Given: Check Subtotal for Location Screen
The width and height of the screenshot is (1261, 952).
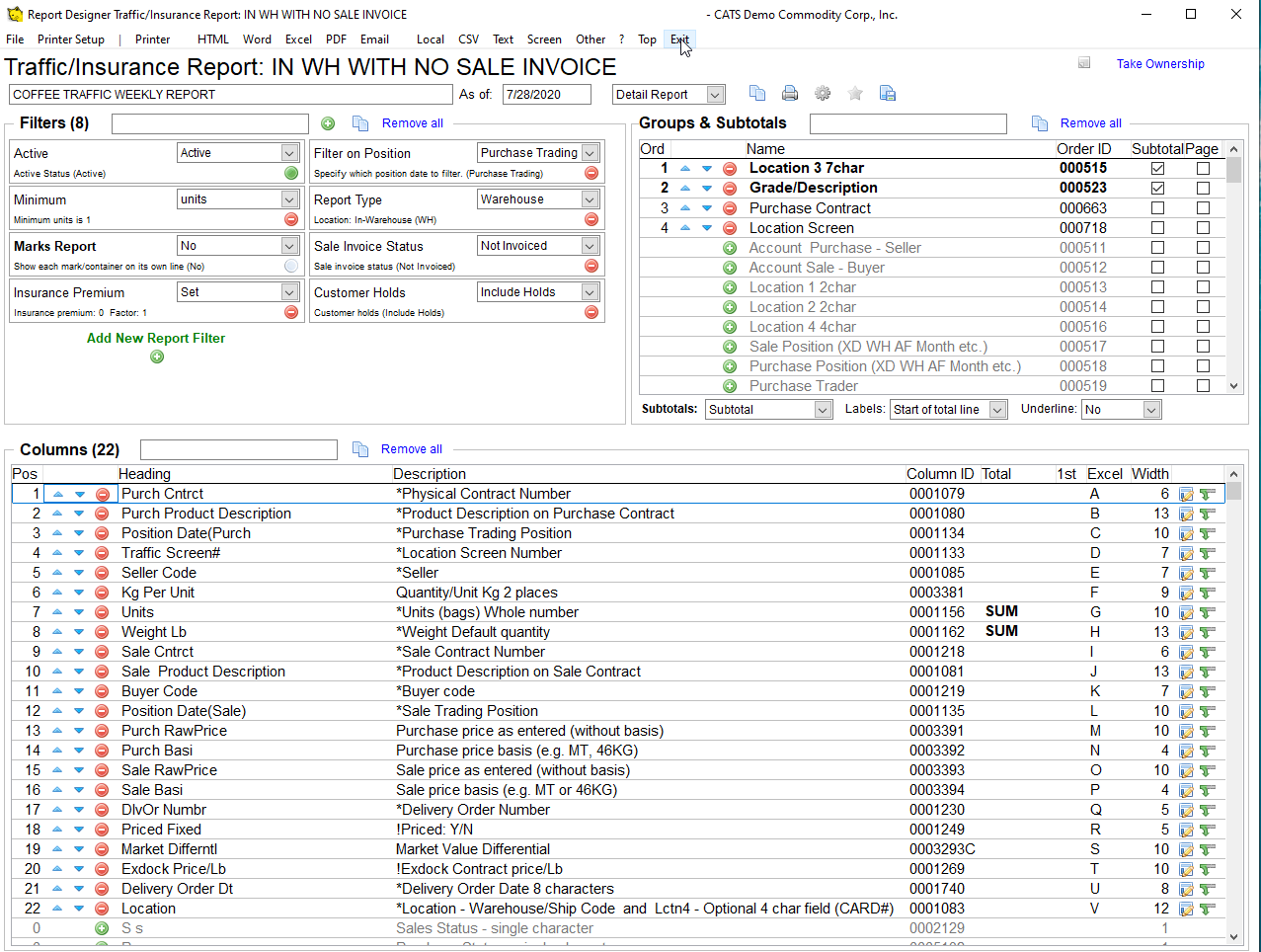Looking at the screenshot, I should click(x=1157, y=228).
